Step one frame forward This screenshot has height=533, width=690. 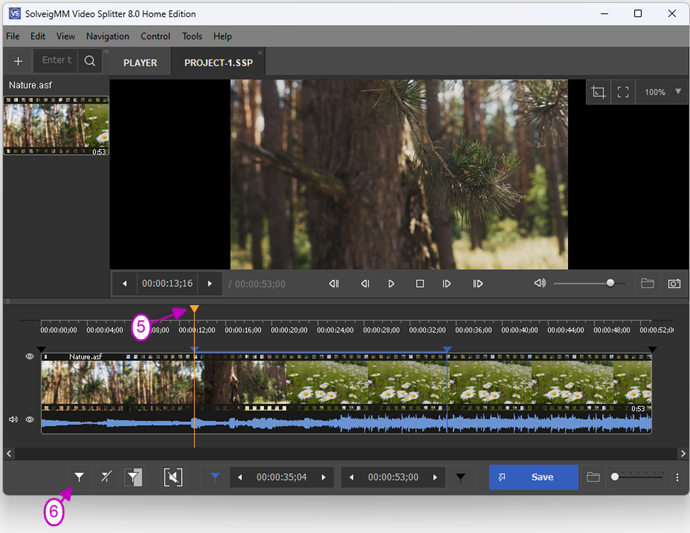click(x=447, y=284)
